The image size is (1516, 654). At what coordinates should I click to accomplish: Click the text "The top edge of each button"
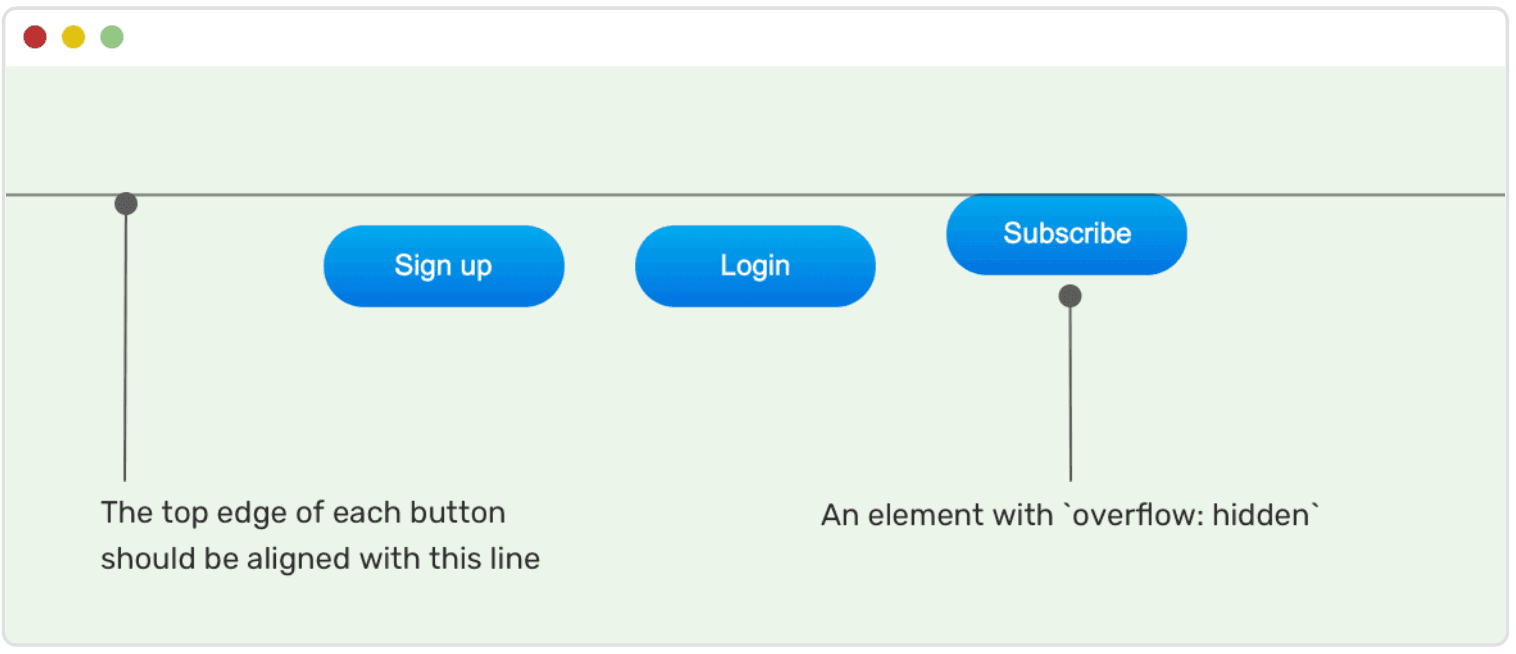click(x=303, y=513)
